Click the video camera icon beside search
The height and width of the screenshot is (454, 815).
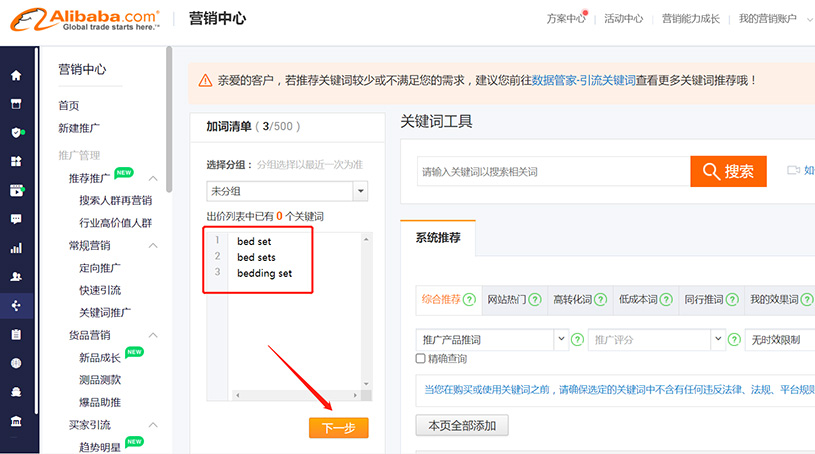793,171
